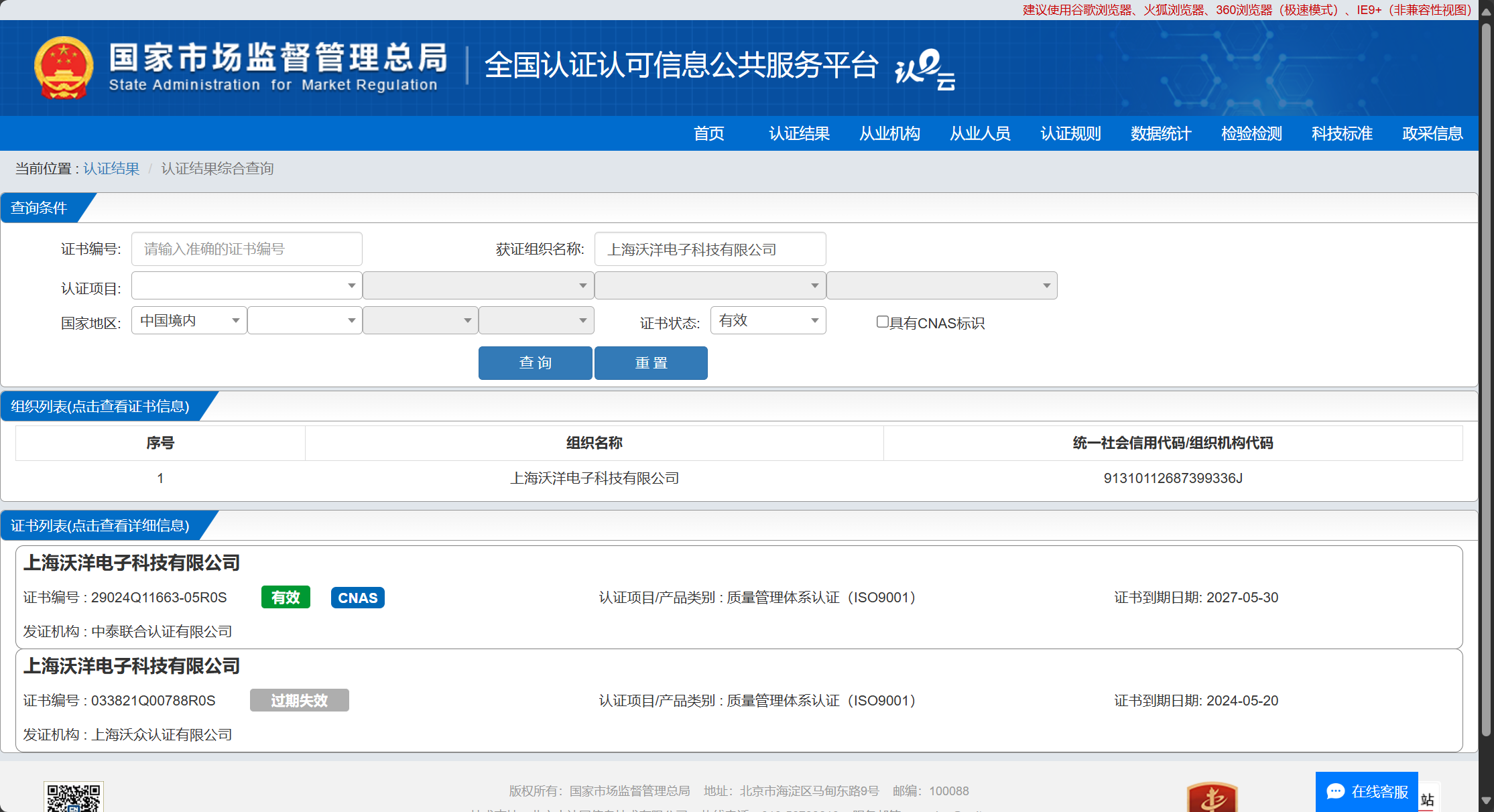Enable the 具有CNAS标识 checkbox
This screenshot has width=1494, height=812.
point(883,322)
